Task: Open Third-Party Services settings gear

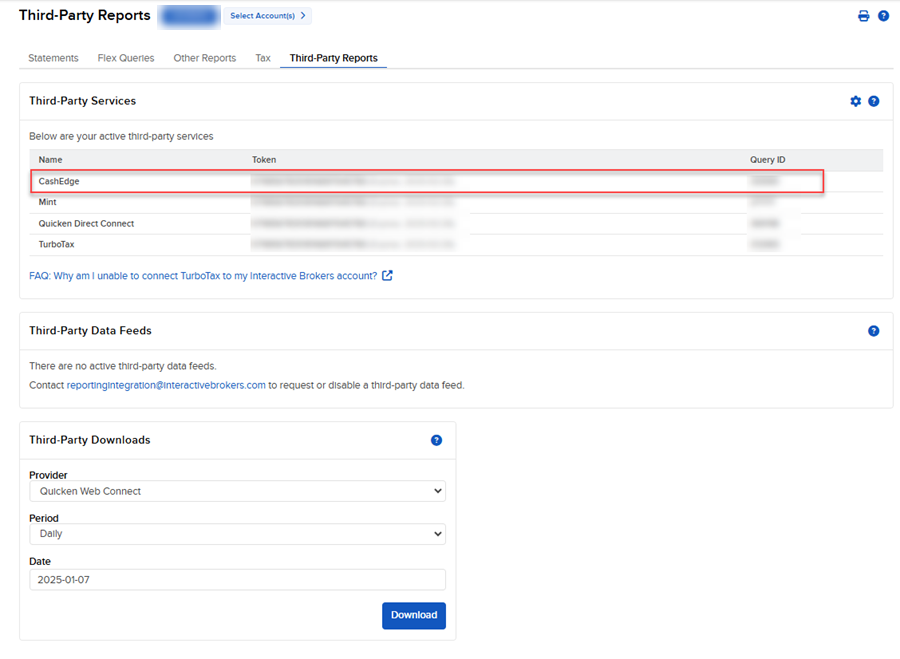Action: click(x=855, y=101)
